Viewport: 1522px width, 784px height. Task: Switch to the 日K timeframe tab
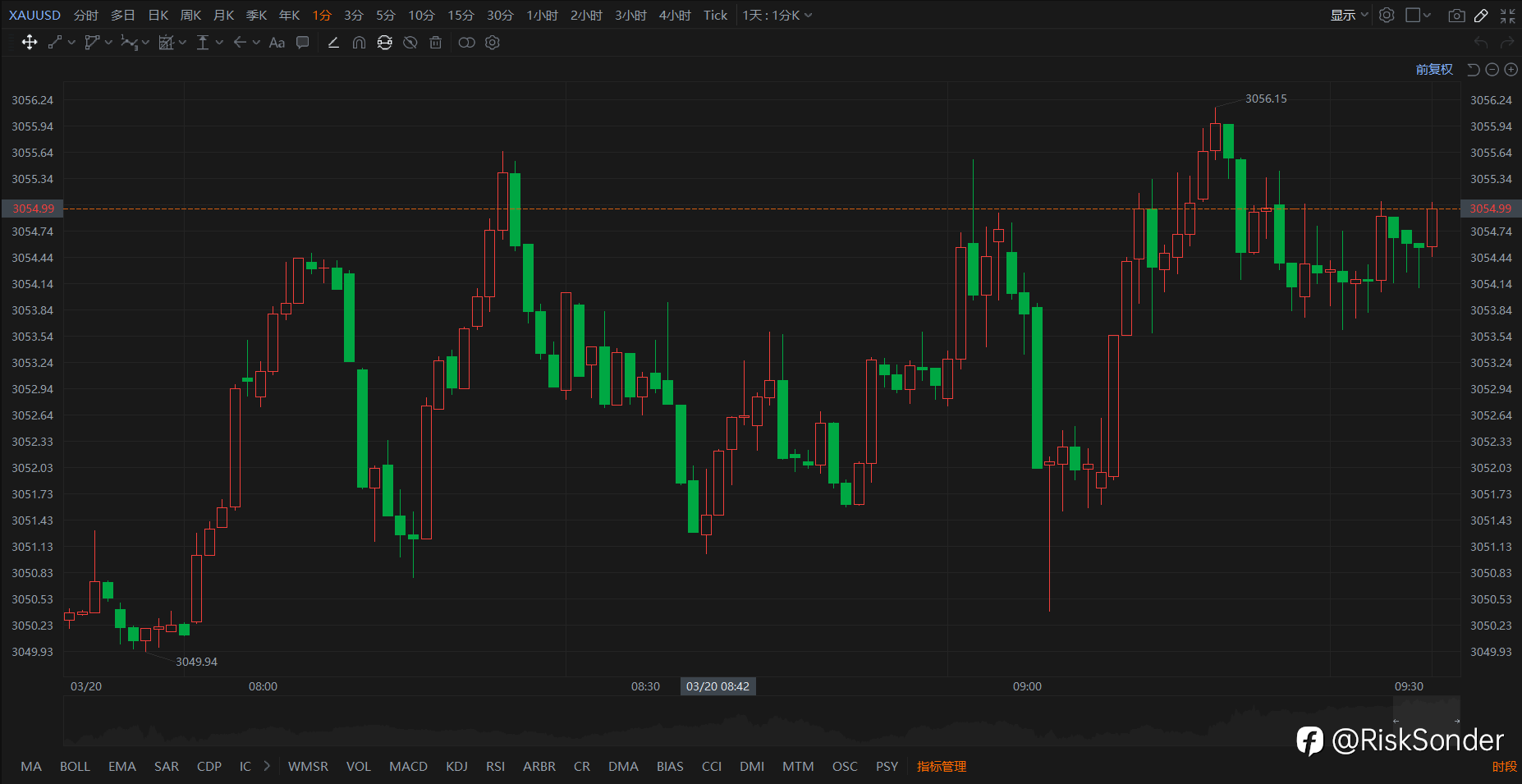[x=158, y=16]
